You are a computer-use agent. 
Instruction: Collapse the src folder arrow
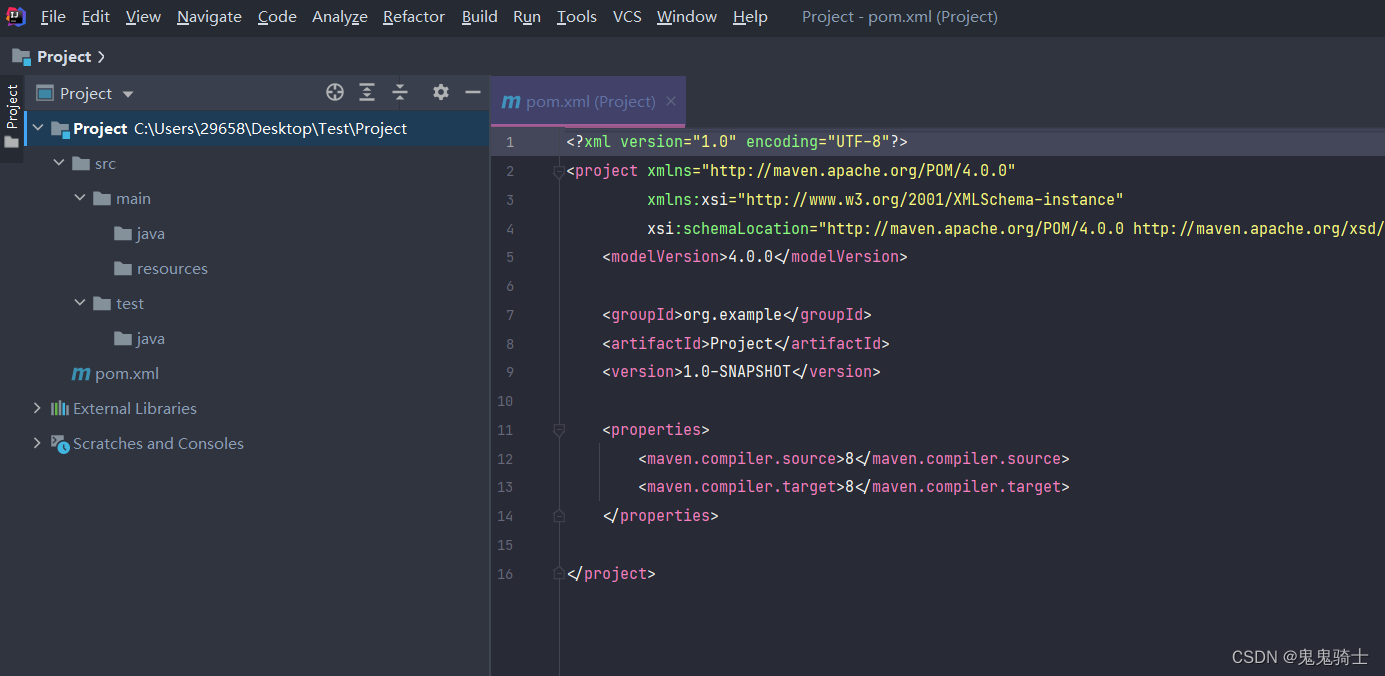click(59, 163)
